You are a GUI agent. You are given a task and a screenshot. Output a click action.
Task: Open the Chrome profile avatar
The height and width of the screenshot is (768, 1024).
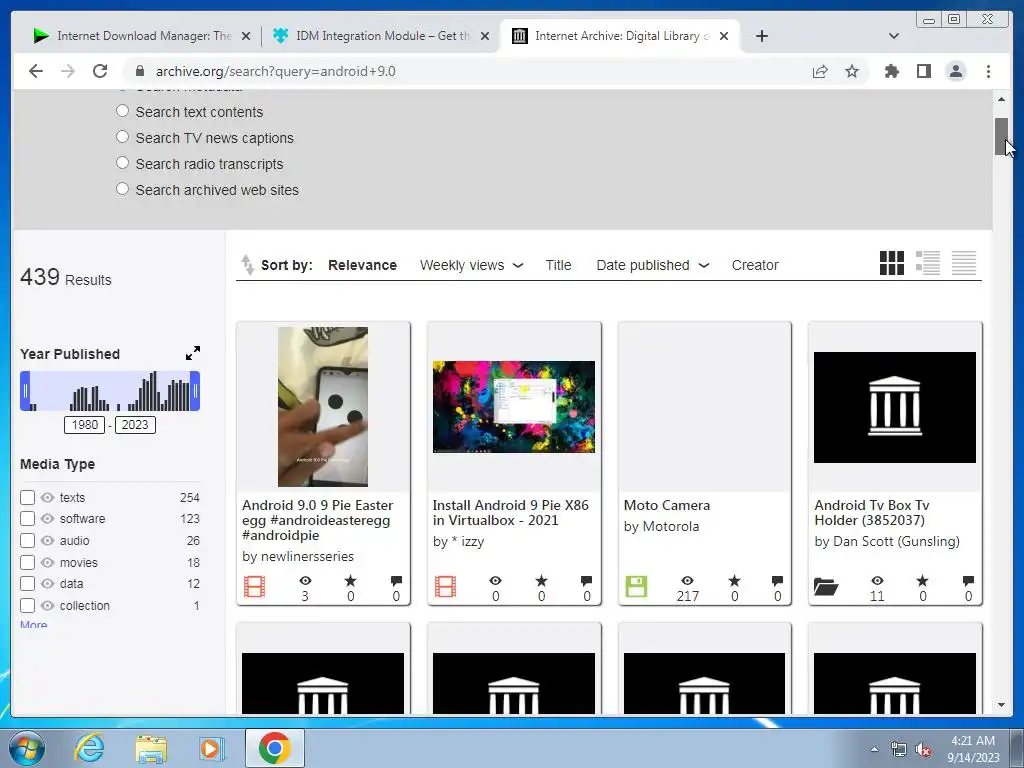pos(955,71)
